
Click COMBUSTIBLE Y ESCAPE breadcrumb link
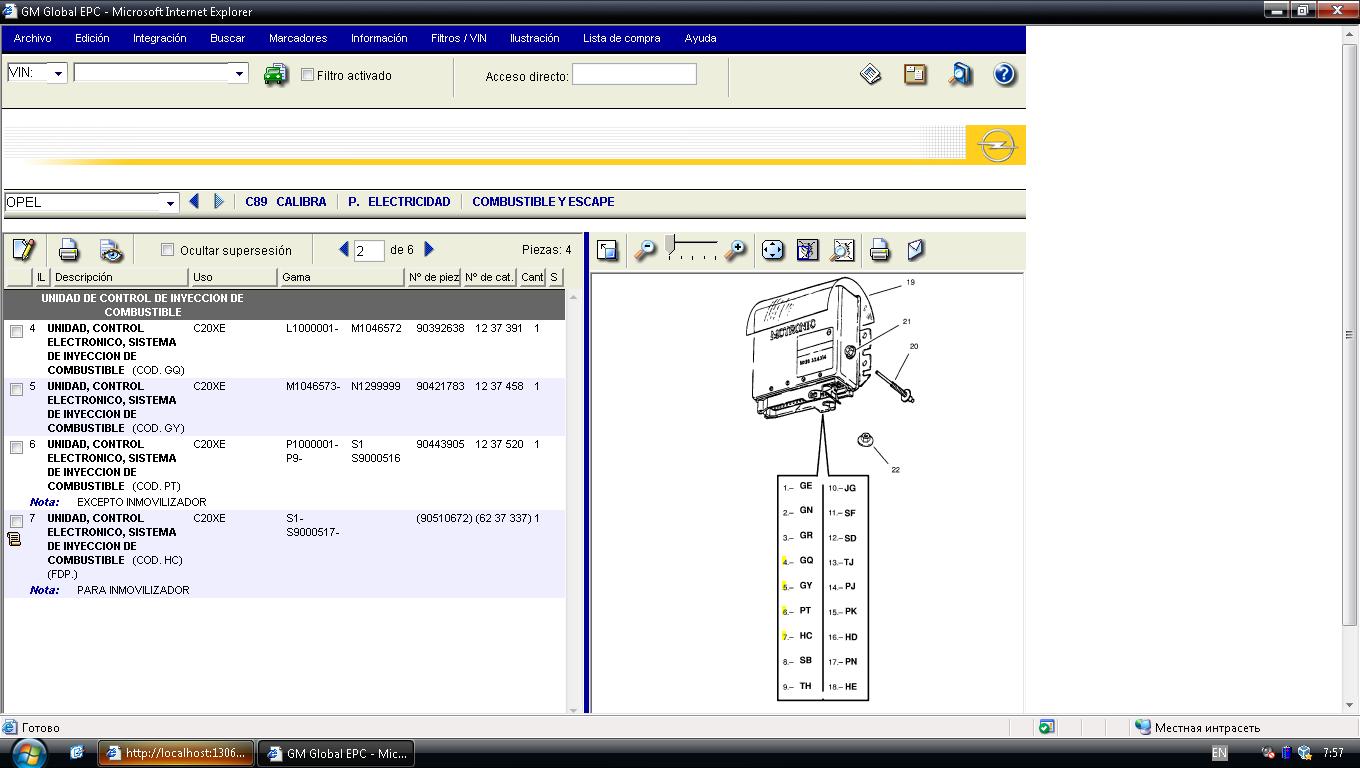tap(543, 202)
